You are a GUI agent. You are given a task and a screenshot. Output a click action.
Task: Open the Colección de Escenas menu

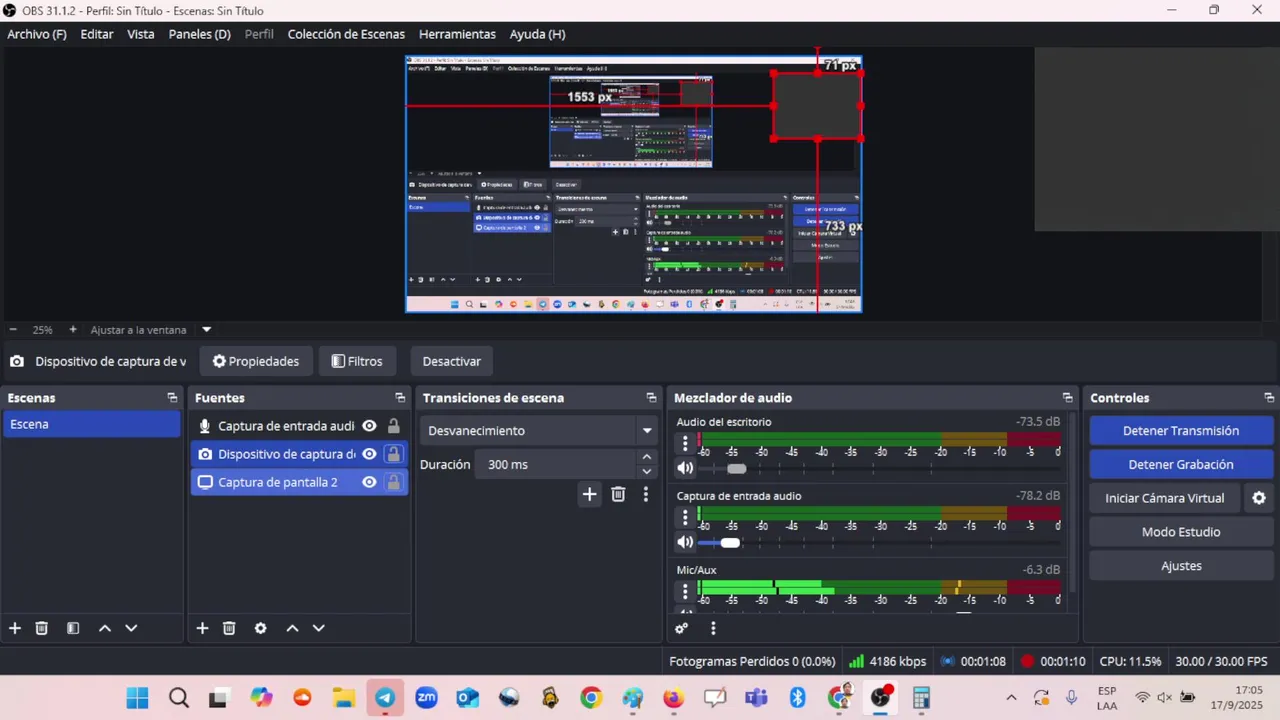tap(346, 34)
